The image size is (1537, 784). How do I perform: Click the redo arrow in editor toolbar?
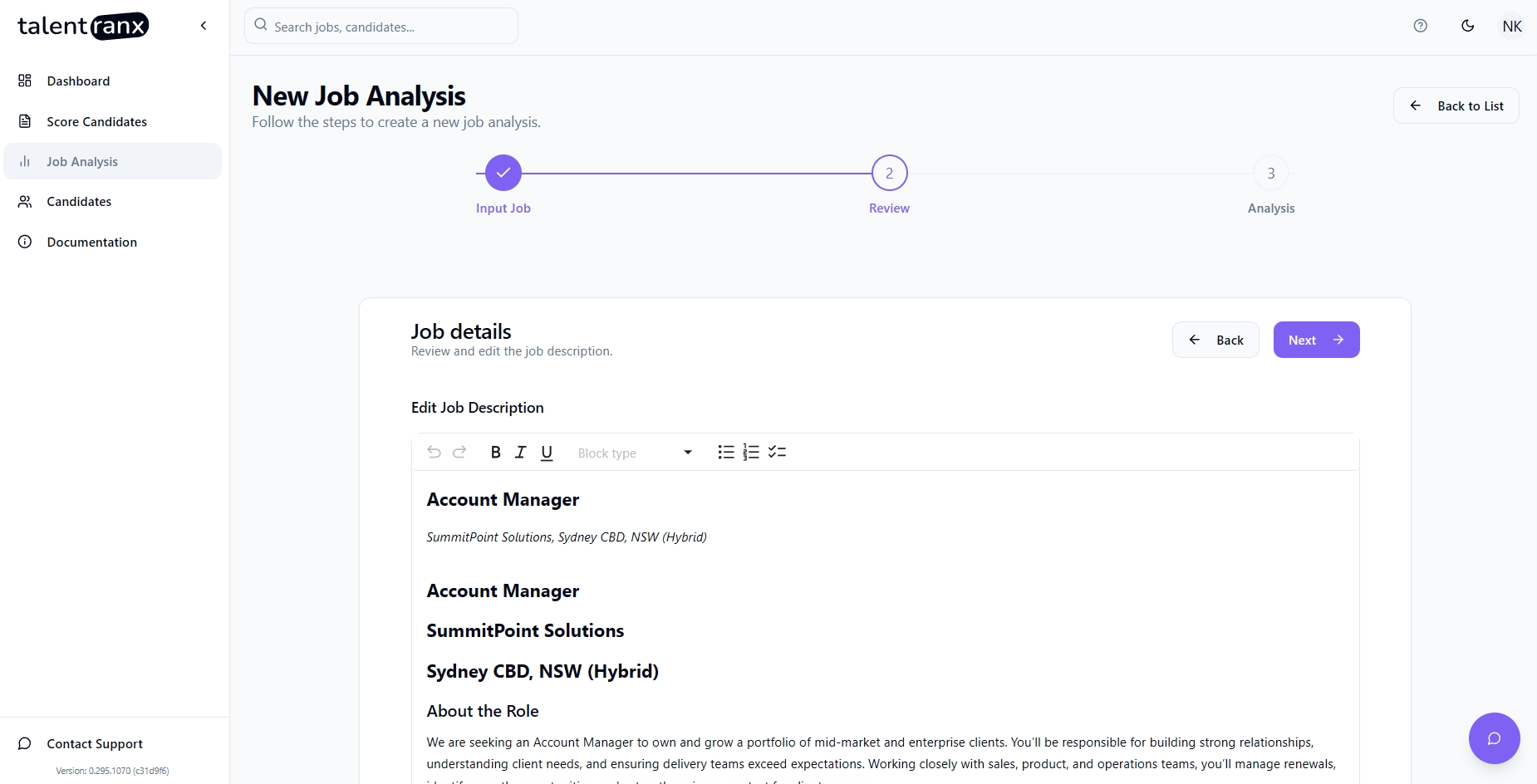459,452
